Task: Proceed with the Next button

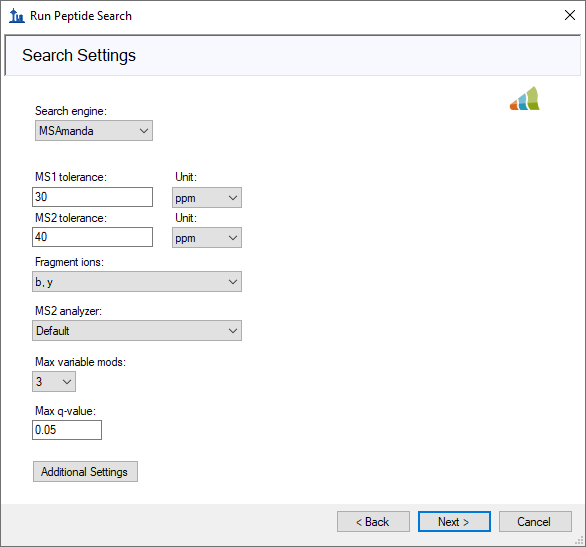Action: point(454,522)
